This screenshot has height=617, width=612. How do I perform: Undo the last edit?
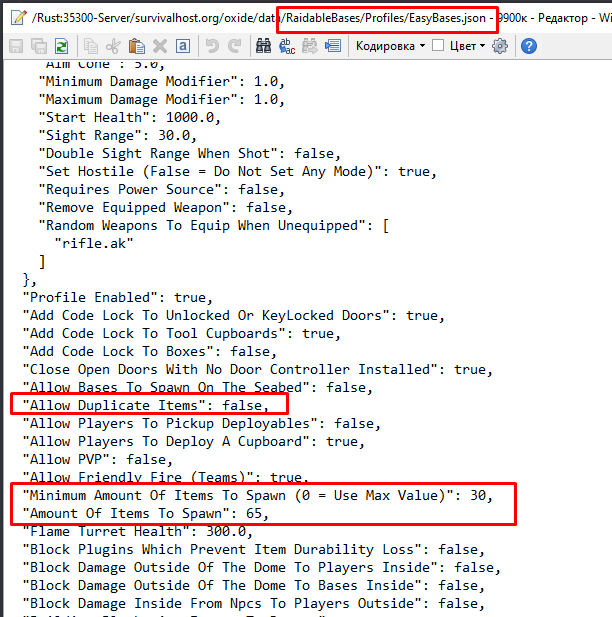211,46
